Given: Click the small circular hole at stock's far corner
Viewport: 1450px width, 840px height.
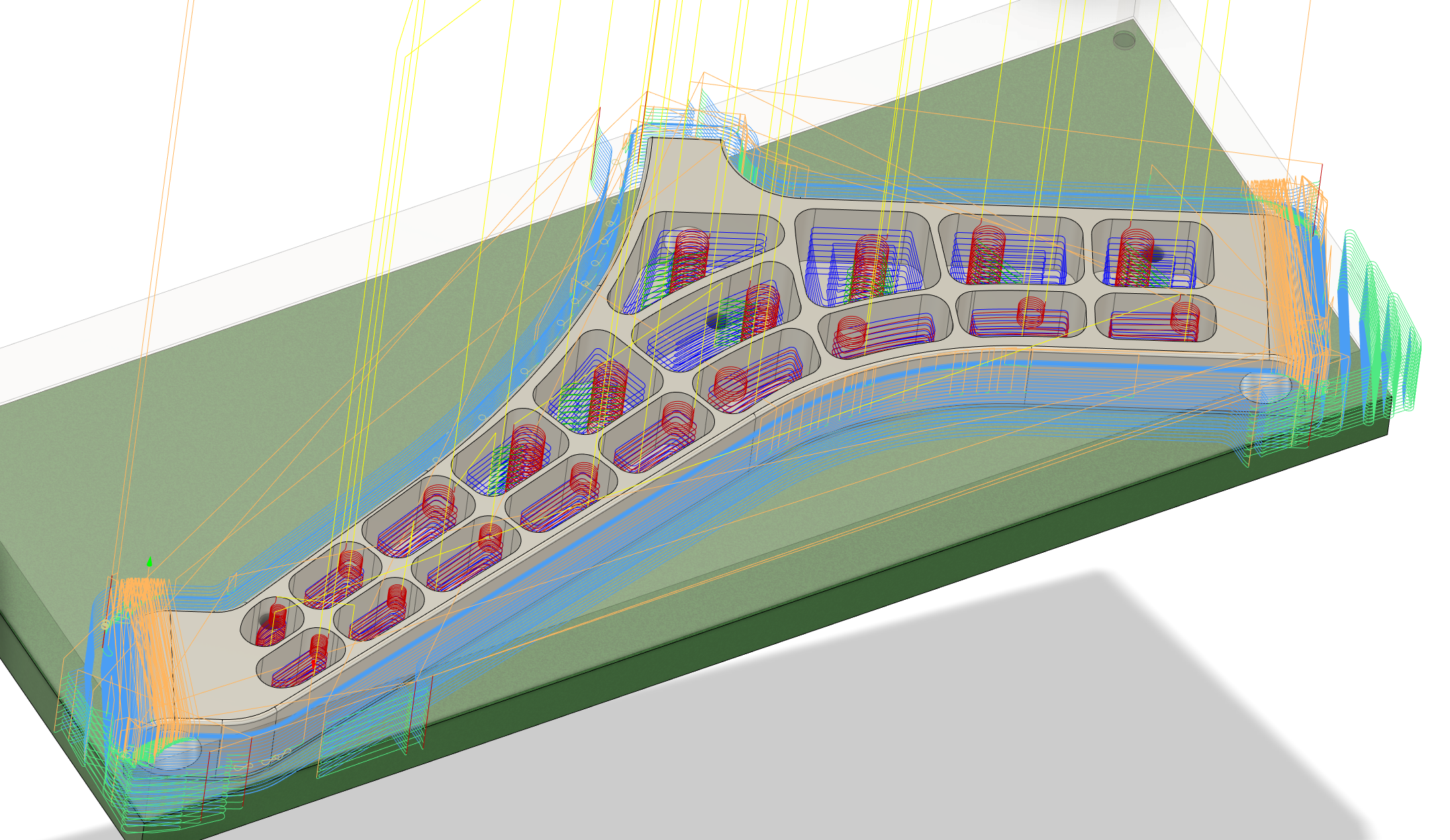Looking at the screenshot, I should (x=1124, y=40).
